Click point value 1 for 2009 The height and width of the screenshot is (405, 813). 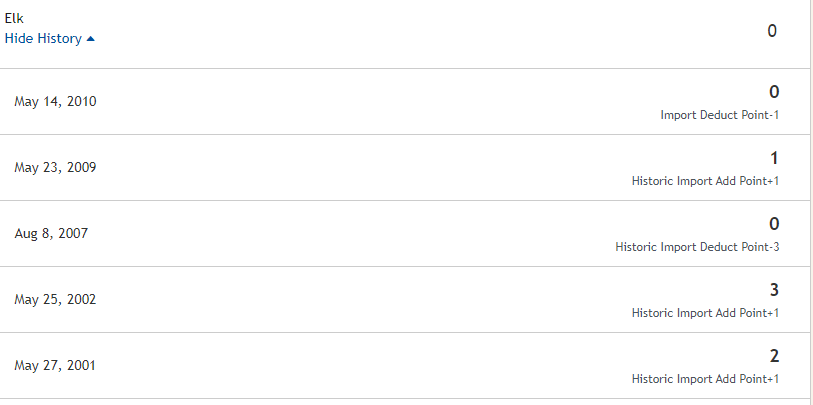(774, 158)
